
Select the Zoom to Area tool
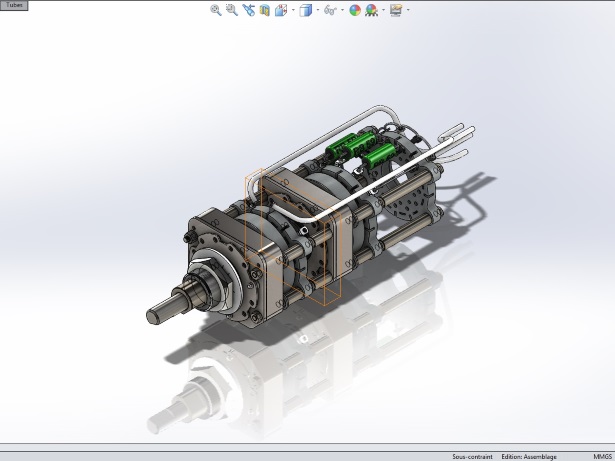coord(232,11)
